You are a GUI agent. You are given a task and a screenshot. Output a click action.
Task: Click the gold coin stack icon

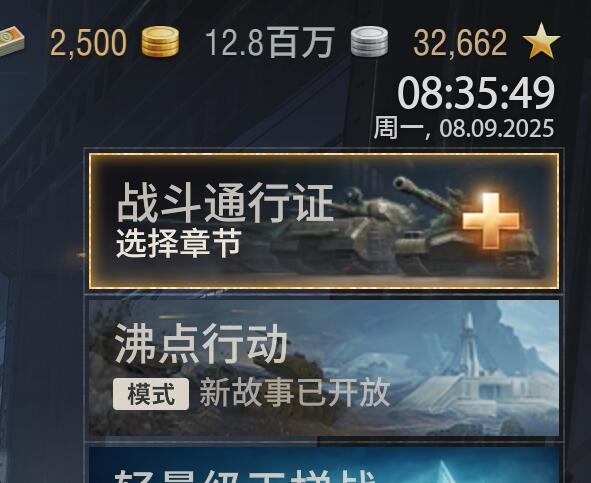click(x=160, y=41)
